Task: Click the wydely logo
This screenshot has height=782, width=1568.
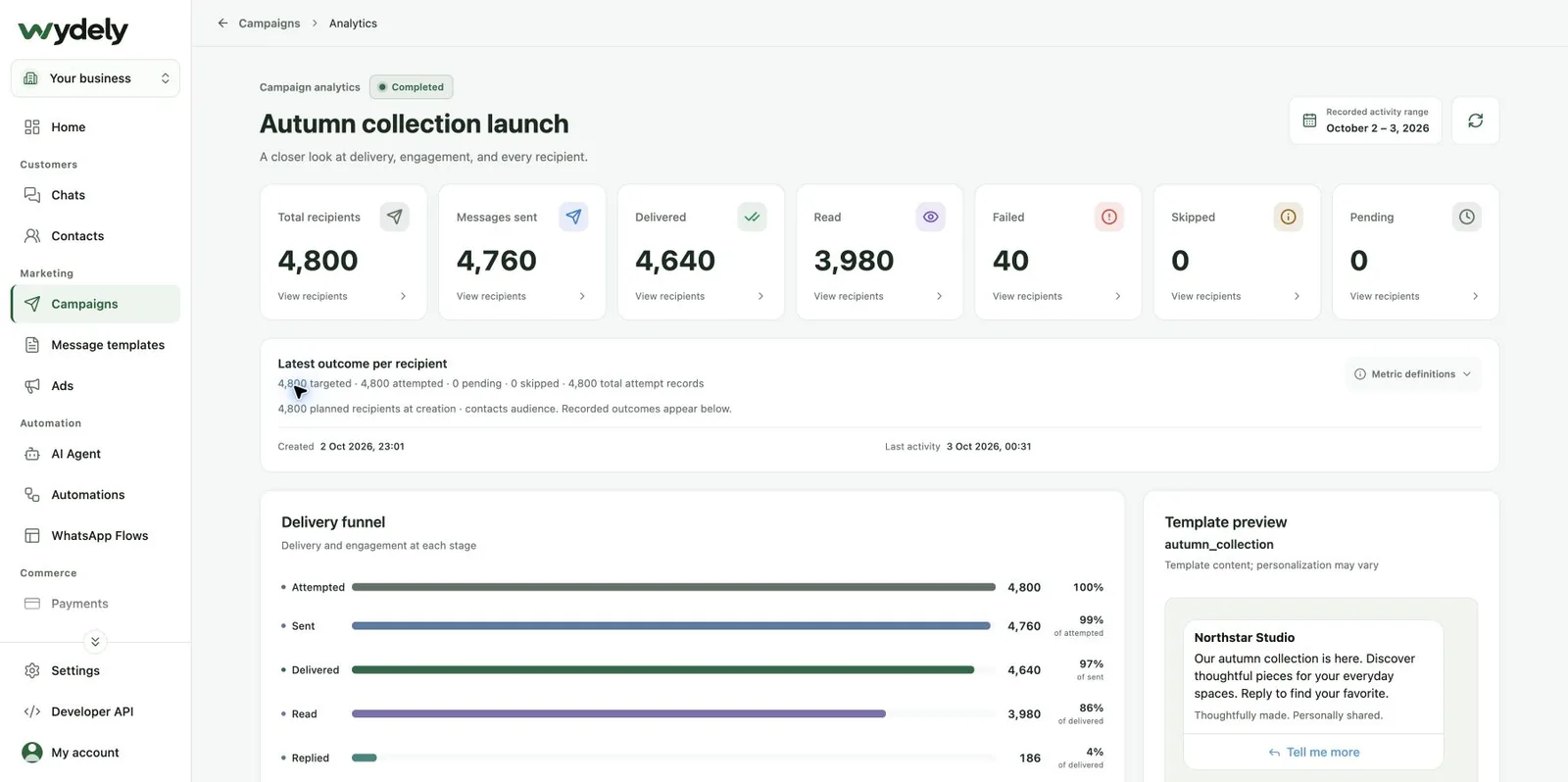Action: (x=73, y=30)
